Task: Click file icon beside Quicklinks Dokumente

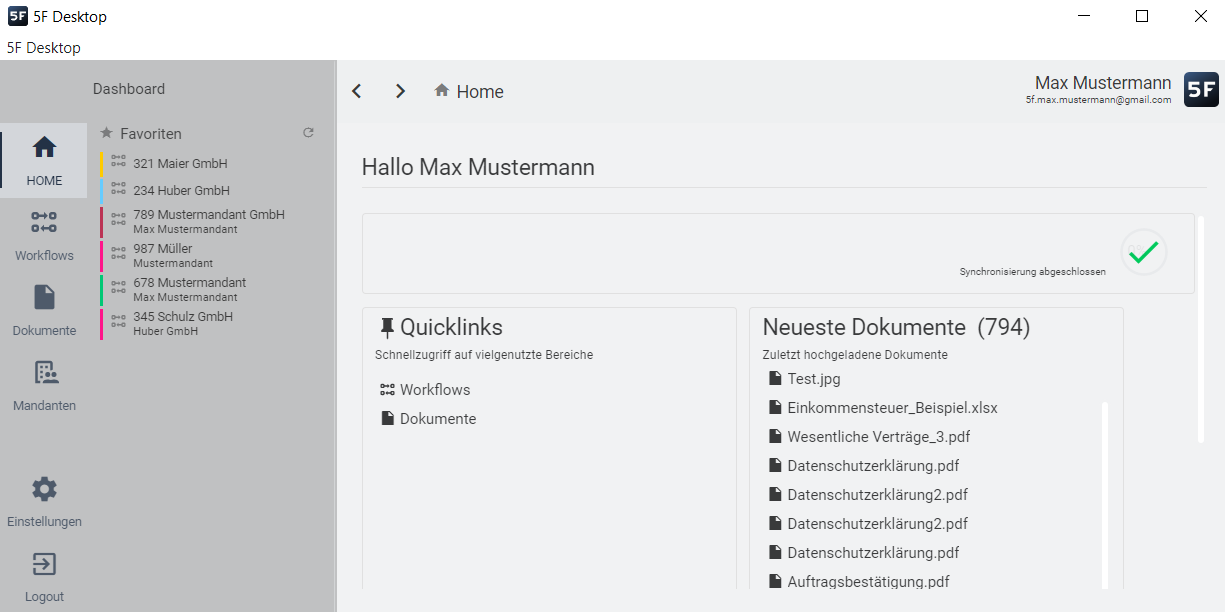Action: point(387,418)
